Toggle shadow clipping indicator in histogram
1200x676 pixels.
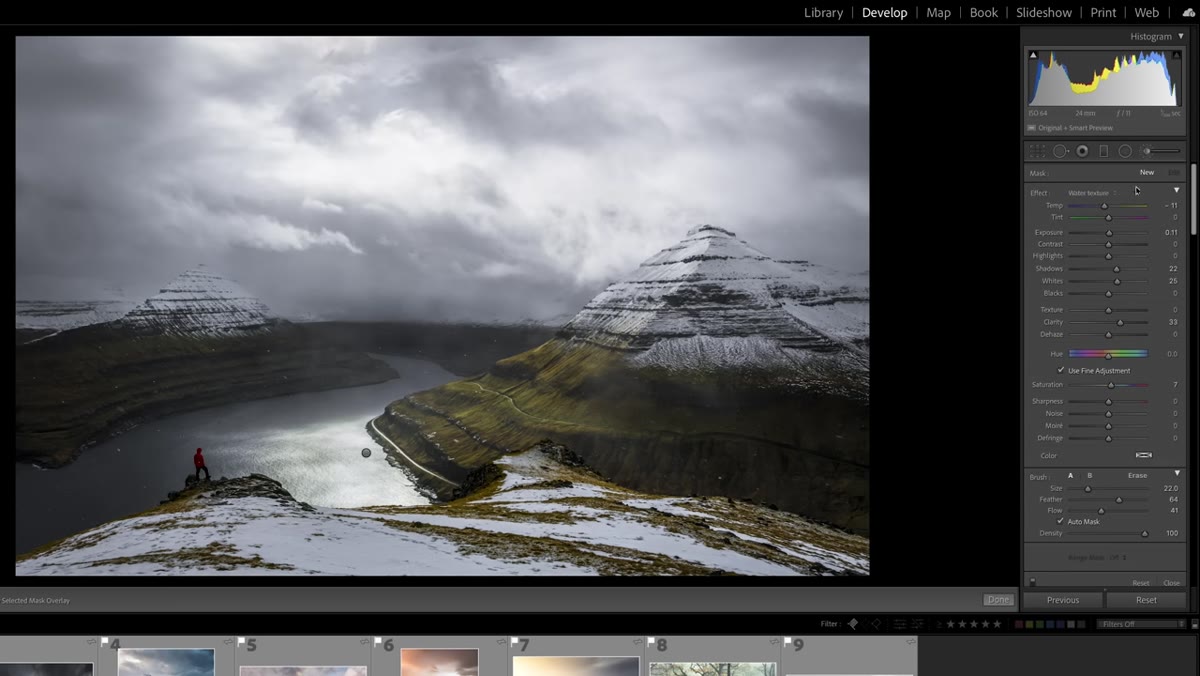click(x=1034, y=55)
